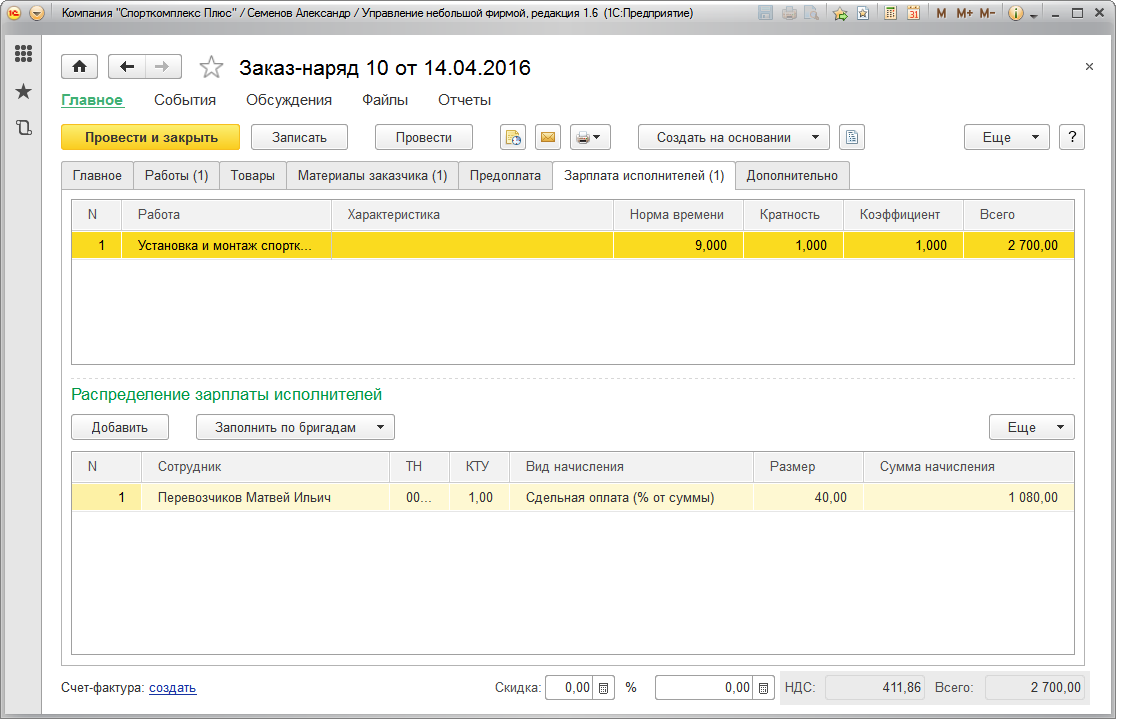Open the Обсуждения section
Viewport: 1148px width, 719px height.
(x=288, y=100)
